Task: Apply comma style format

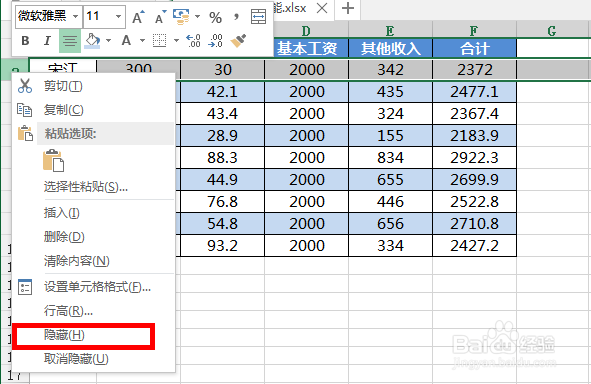Action: [236, 17]
